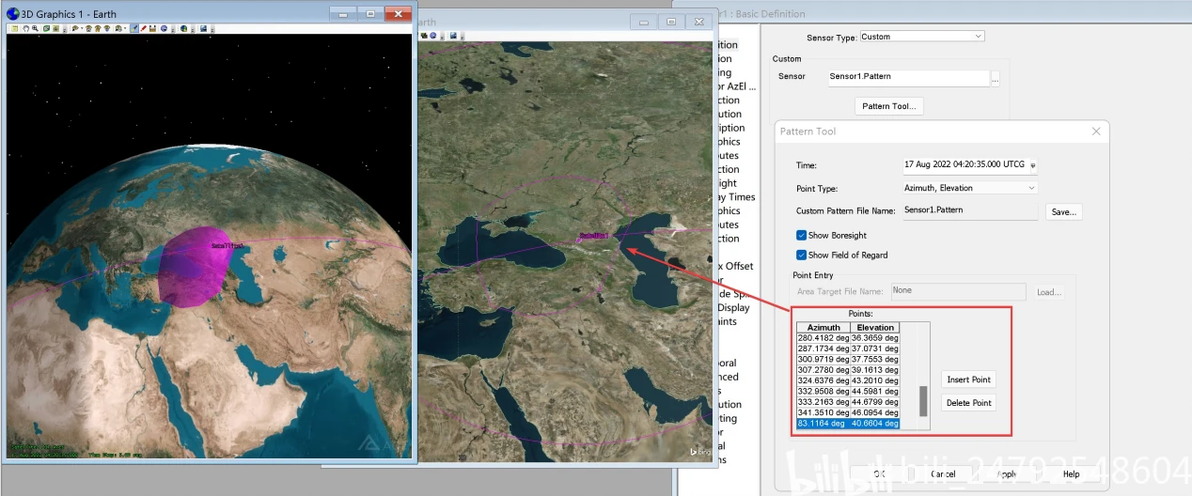Select the grab hand tool in 3D Graphics toolbar
Screen dimensions: 1192x496
coord(25,28)
